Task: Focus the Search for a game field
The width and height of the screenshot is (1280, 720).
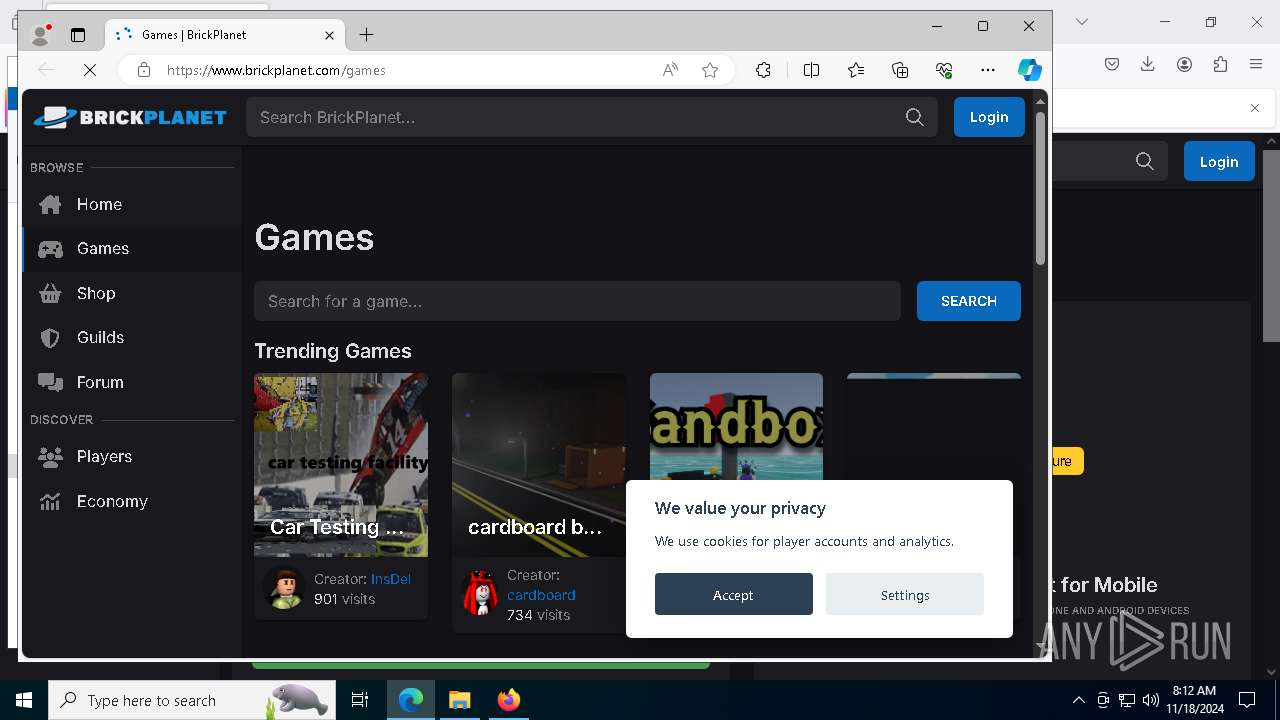Action: point(577,301)
